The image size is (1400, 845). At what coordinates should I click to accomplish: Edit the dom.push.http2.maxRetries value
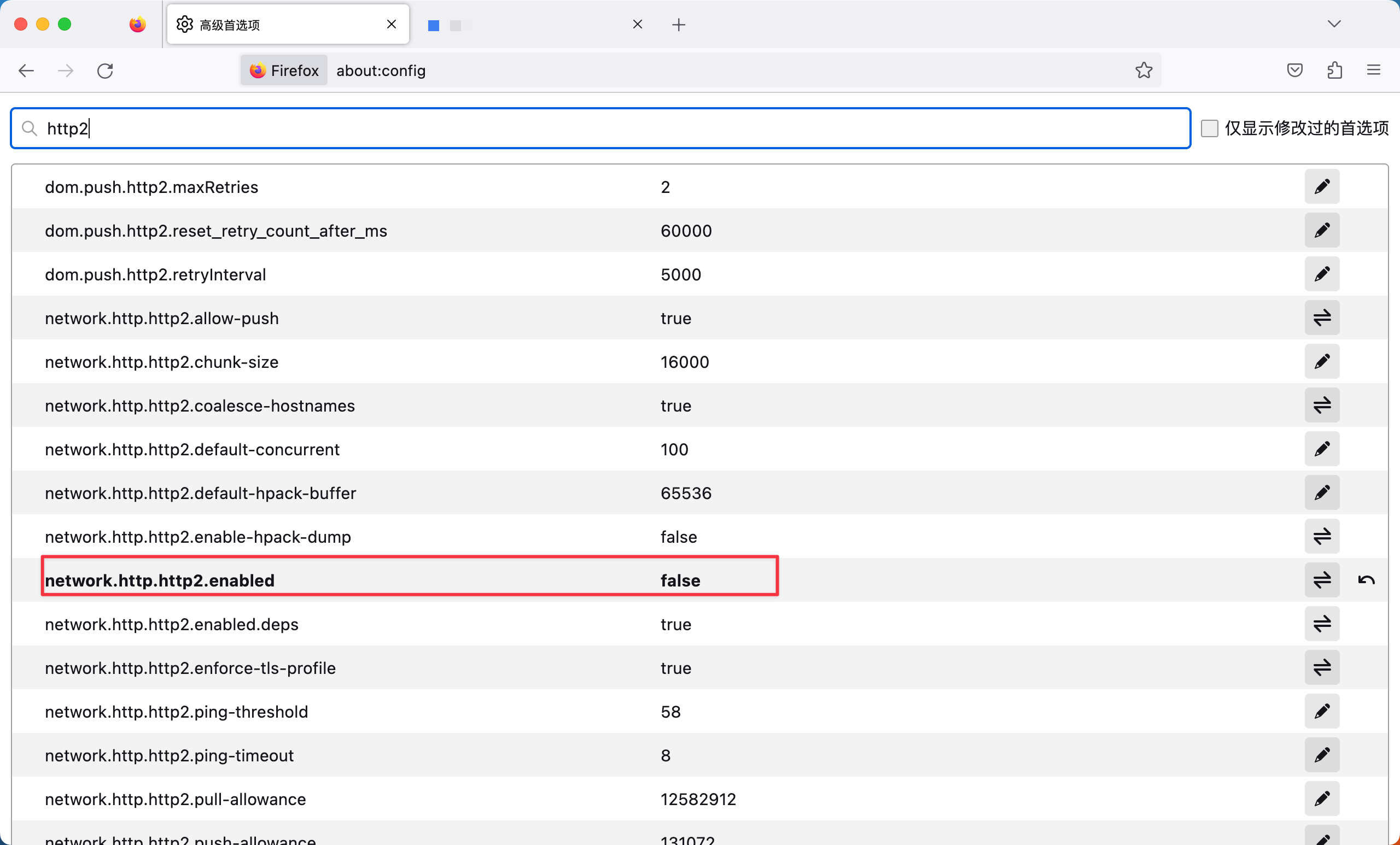pyautogui.click(x=1322, y=186)
